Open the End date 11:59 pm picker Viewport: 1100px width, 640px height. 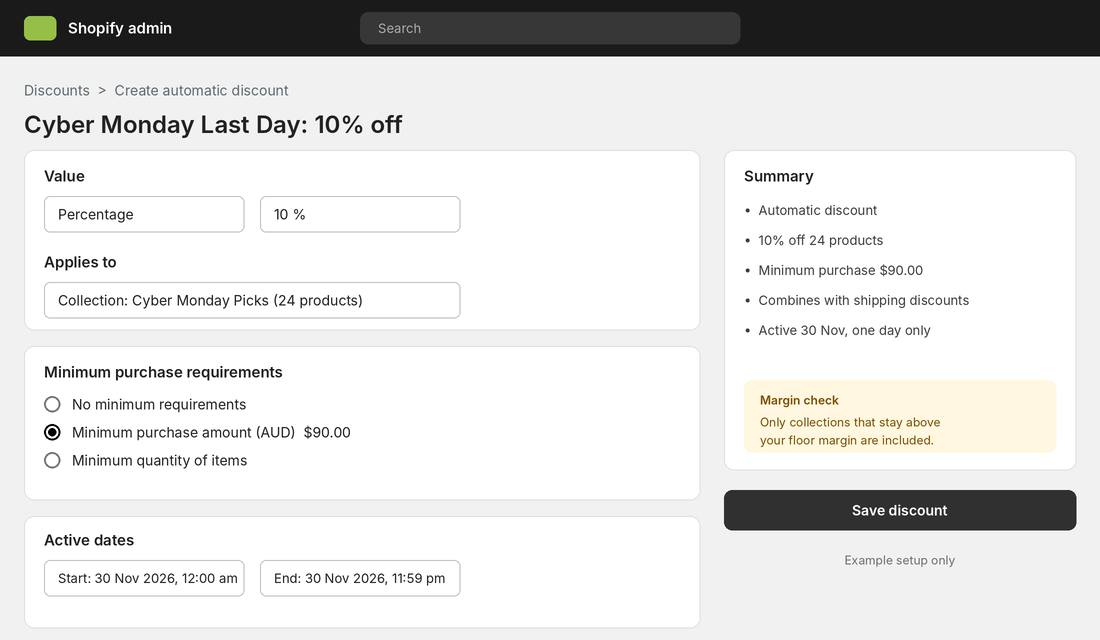pos(360,578)
